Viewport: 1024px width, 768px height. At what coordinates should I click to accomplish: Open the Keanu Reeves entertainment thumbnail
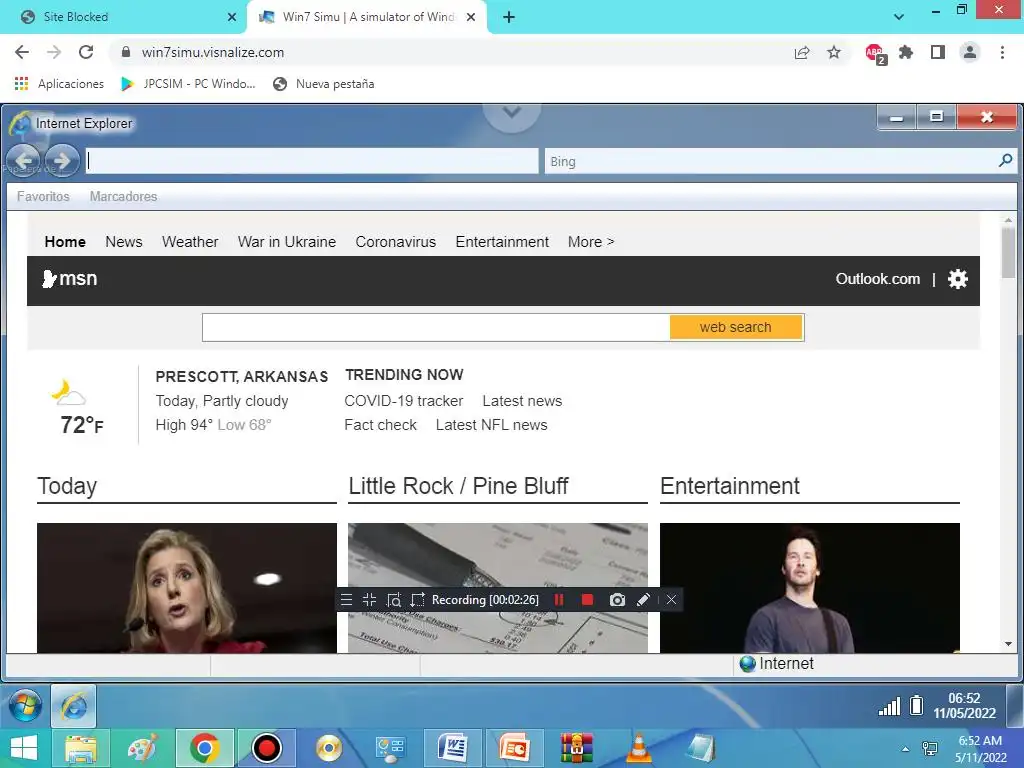coord(810,588)
